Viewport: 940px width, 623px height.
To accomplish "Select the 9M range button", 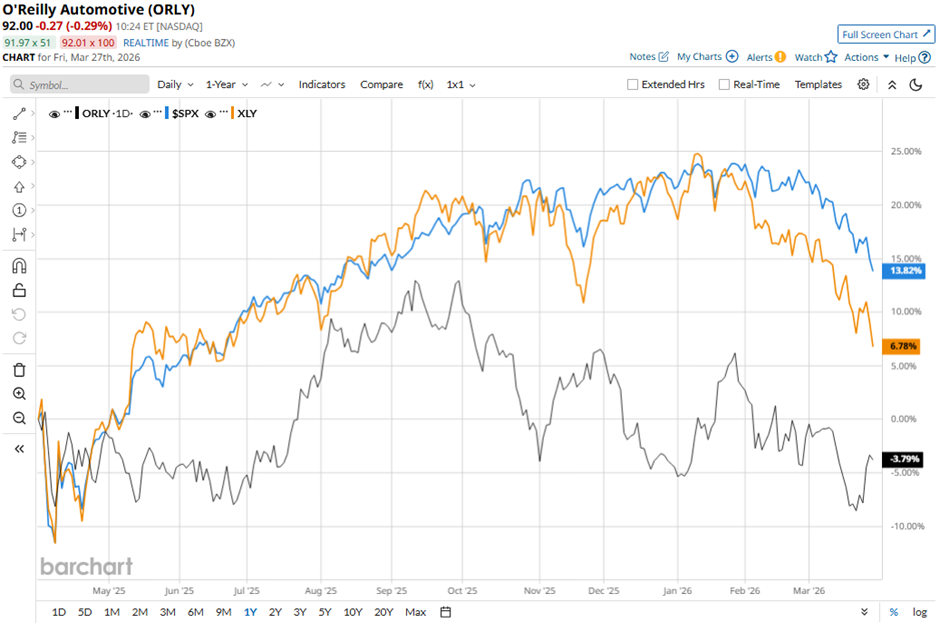I will pos(224,612).
